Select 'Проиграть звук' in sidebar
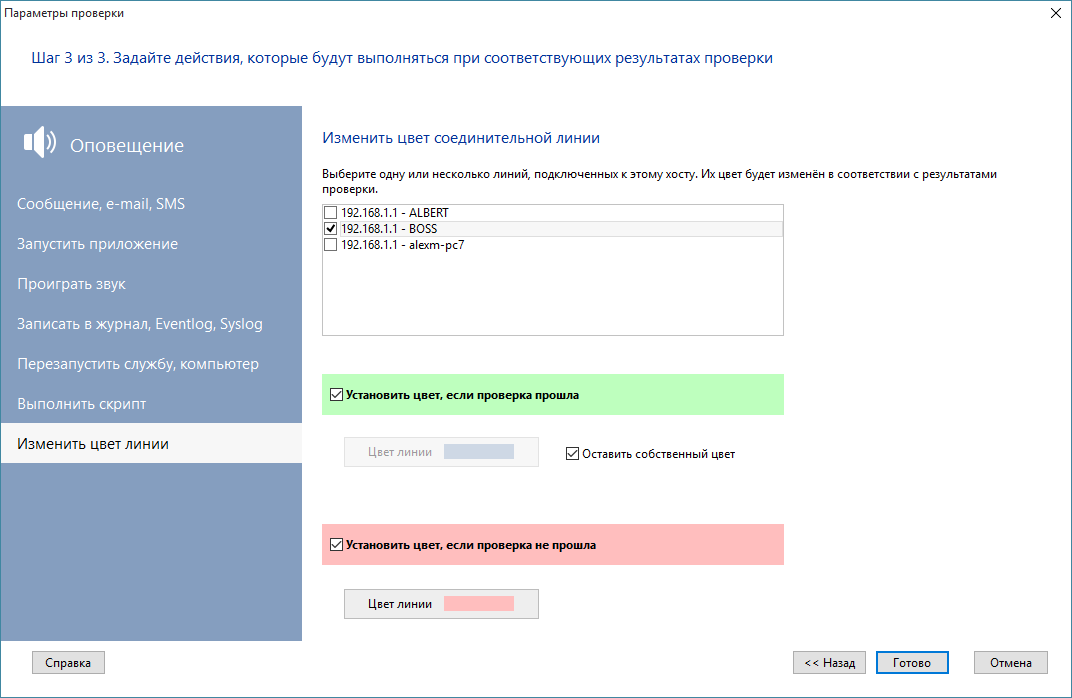The height and width of the screenshot is (698, 1072). point(71,284)
